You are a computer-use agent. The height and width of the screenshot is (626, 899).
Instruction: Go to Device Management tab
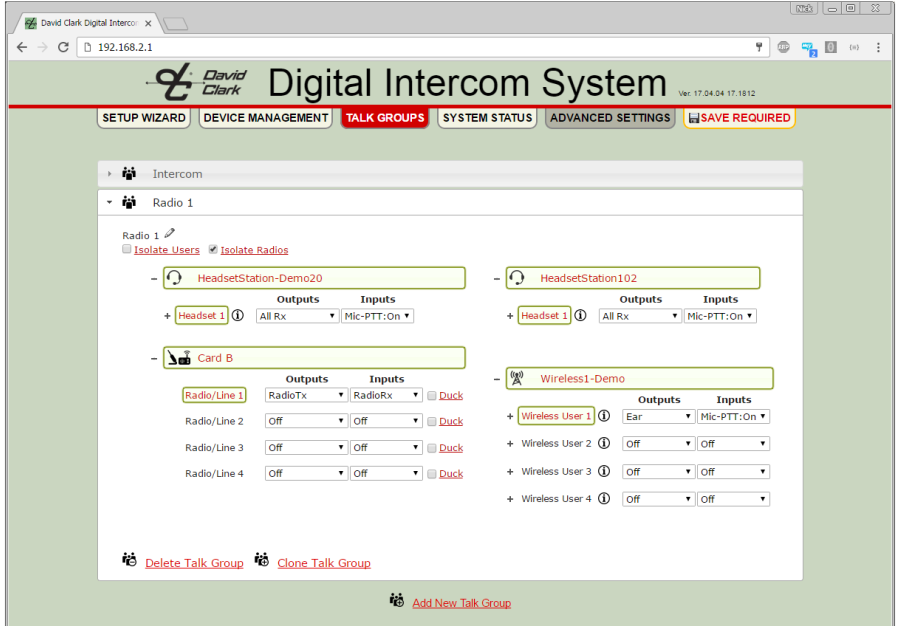coord(265,118)
